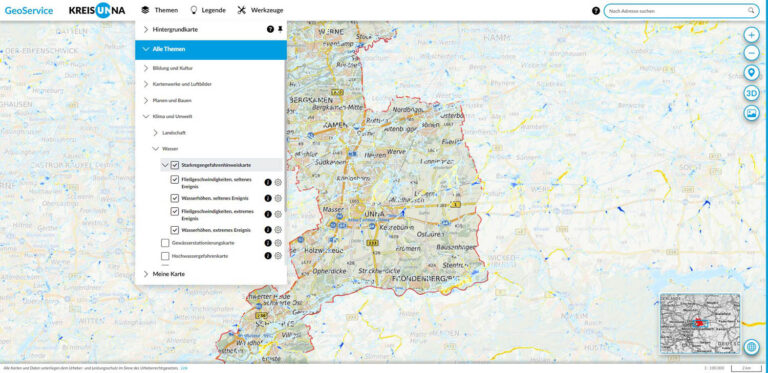Uncheck Fließgeschwindigkeiten, extremes Ereignis checkbox

tap(174, 211)
